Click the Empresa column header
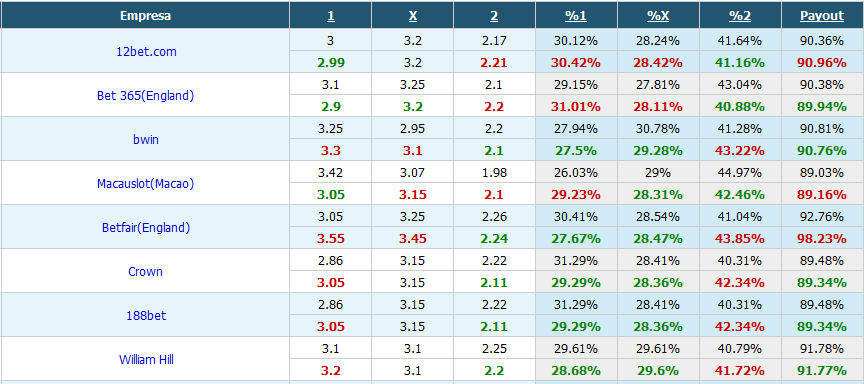This screenshot has width=864, height=384. click(145, 16)
